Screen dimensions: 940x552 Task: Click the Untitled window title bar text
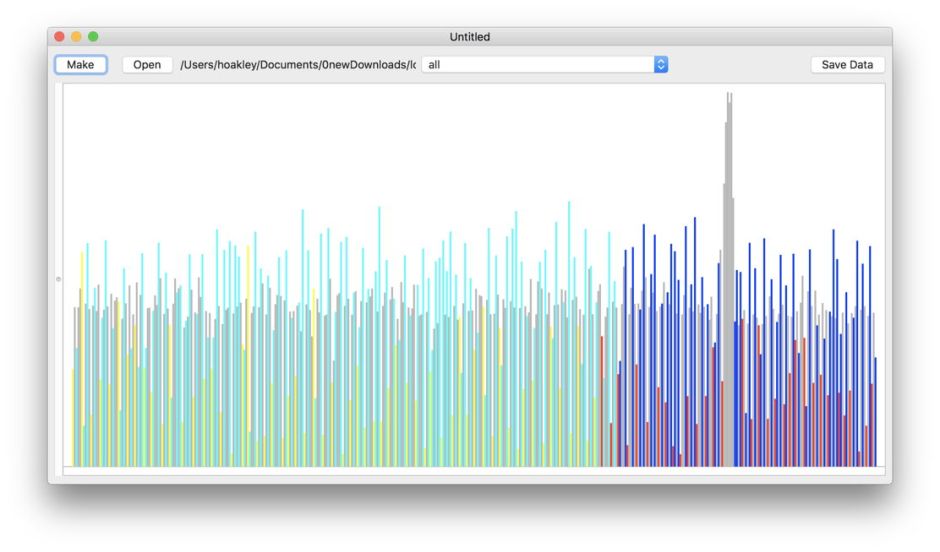(x=469, y=37)
